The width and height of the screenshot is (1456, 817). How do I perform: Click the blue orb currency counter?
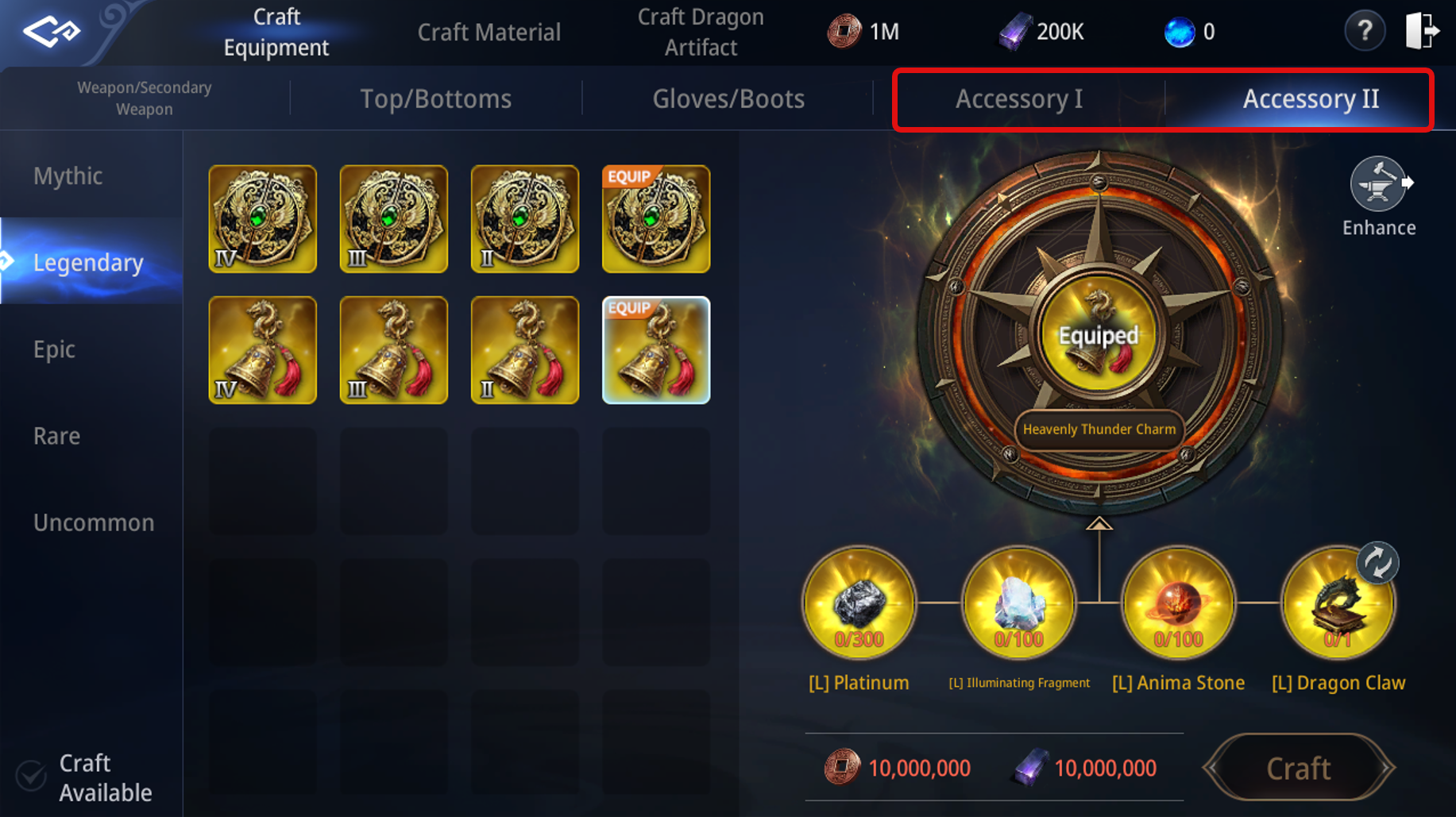(x=1189, y=32)
